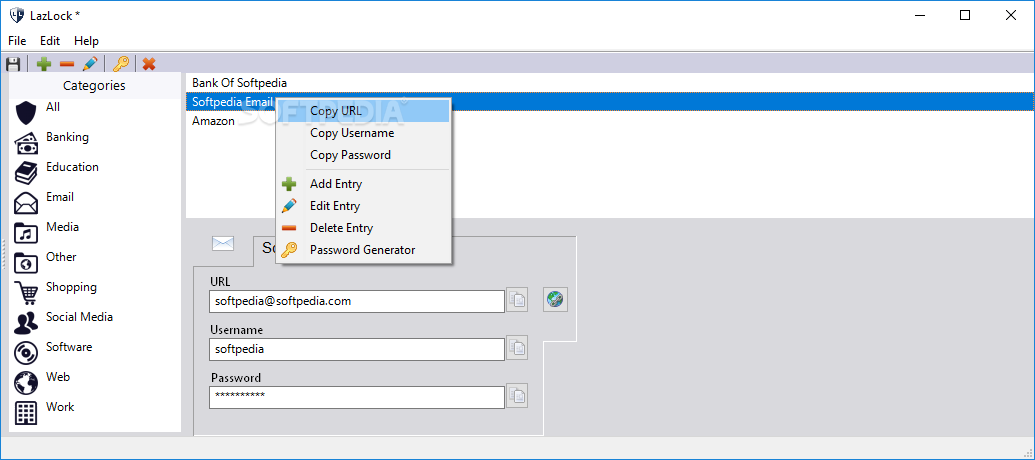Copy URL using button beside URL field

coord(517,300)
